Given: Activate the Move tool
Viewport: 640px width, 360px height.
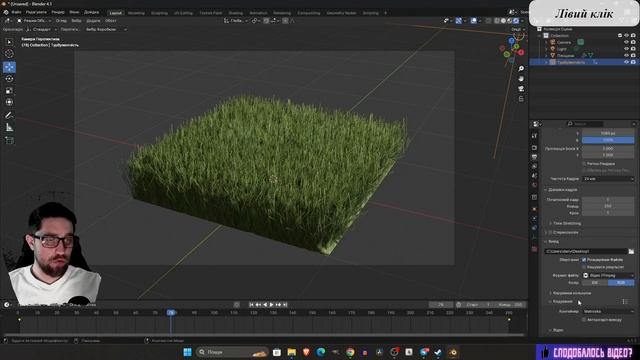Looking at the screenshot, I should (x=9, y=67).
